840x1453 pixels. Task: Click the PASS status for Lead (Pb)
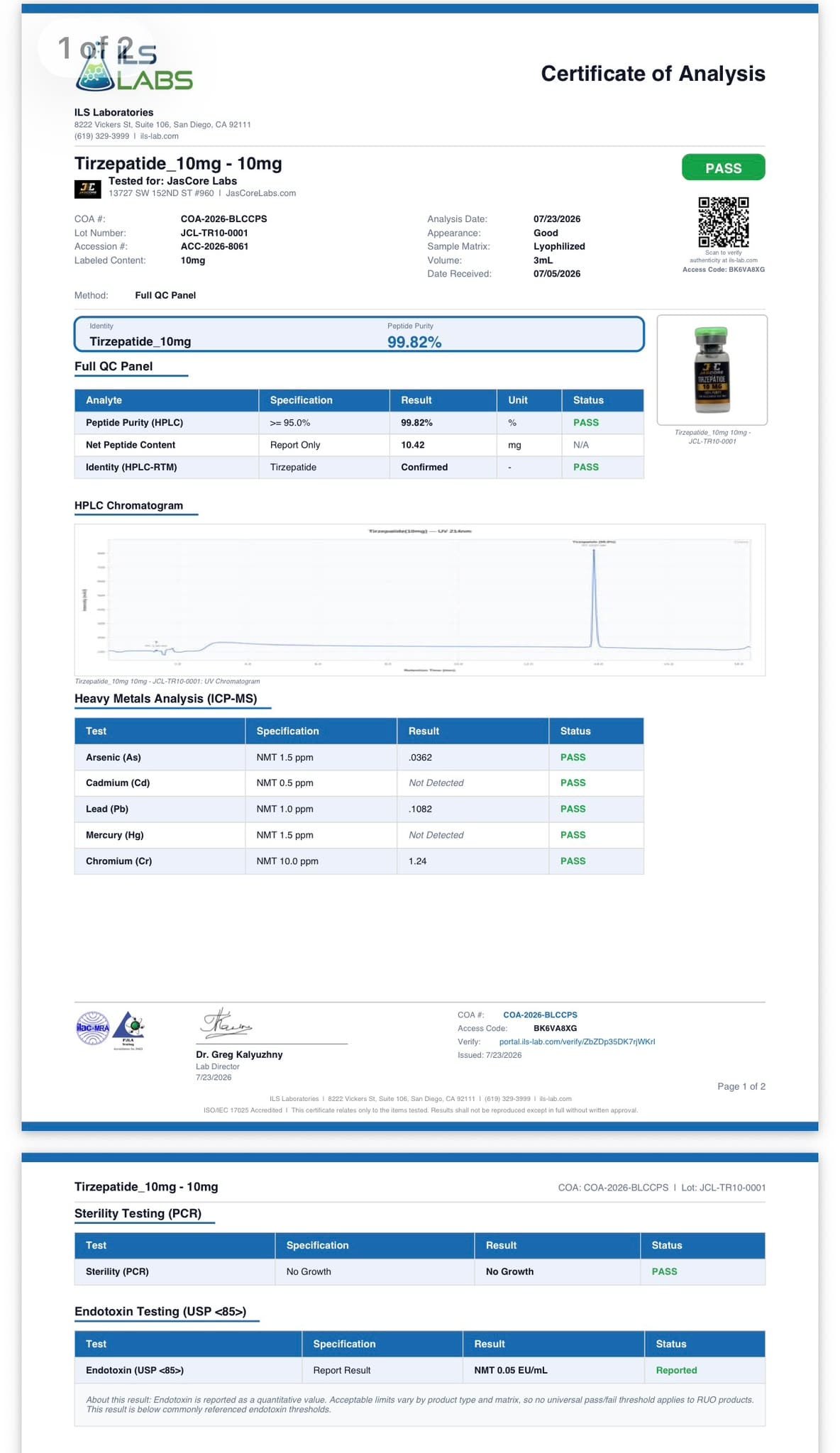pos(573,809)
